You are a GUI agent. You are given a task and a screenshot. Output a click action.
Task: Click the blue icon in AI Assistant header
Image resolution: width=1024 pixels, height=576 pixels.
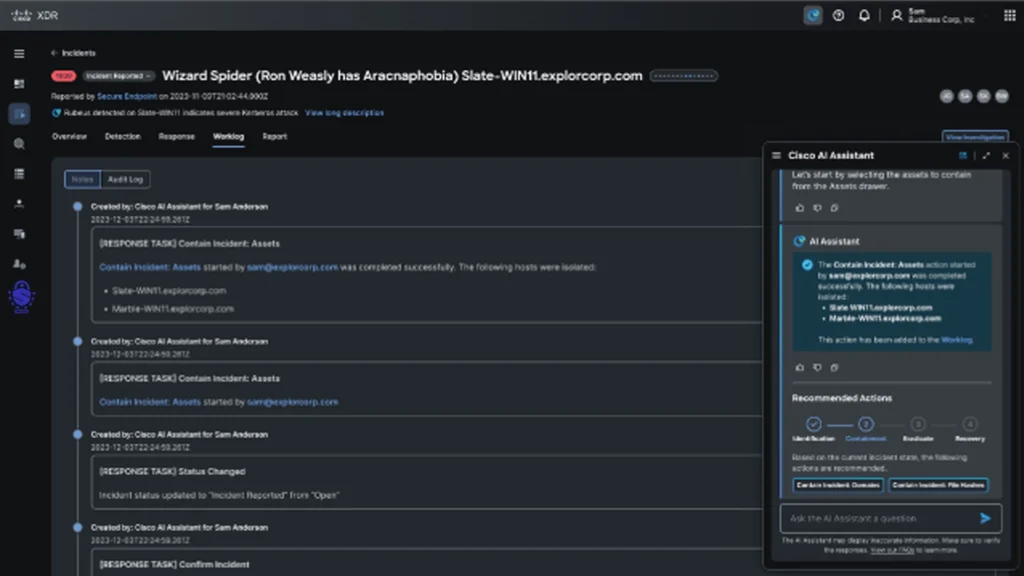point(963,155)
